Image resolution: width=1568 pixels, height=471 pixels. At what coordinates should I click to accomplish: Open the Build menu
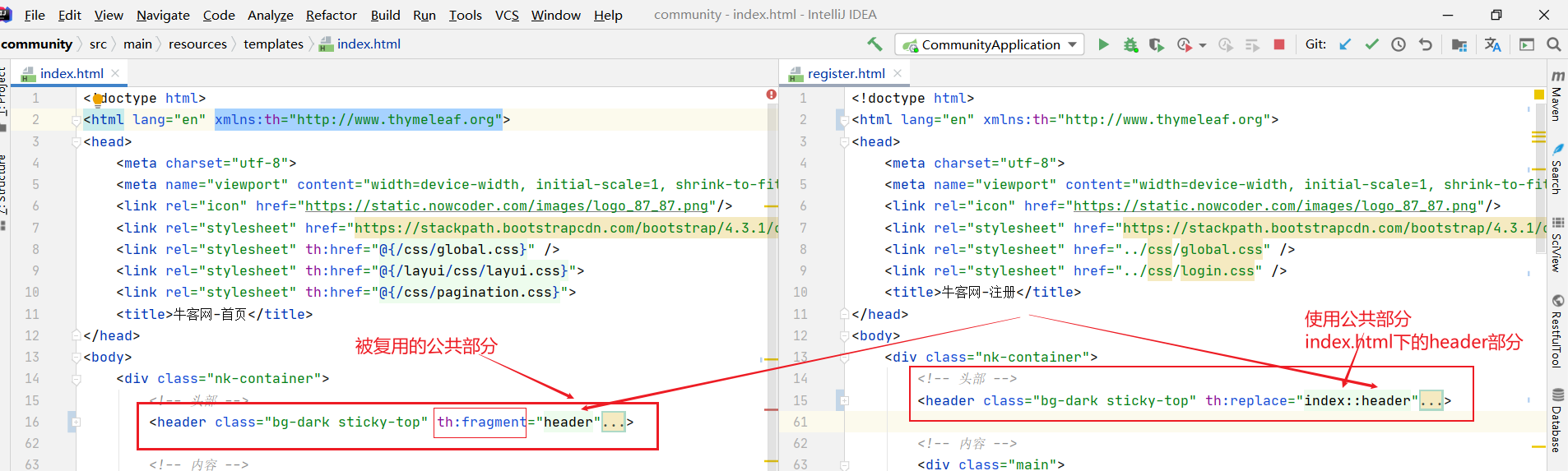[385, 15]
